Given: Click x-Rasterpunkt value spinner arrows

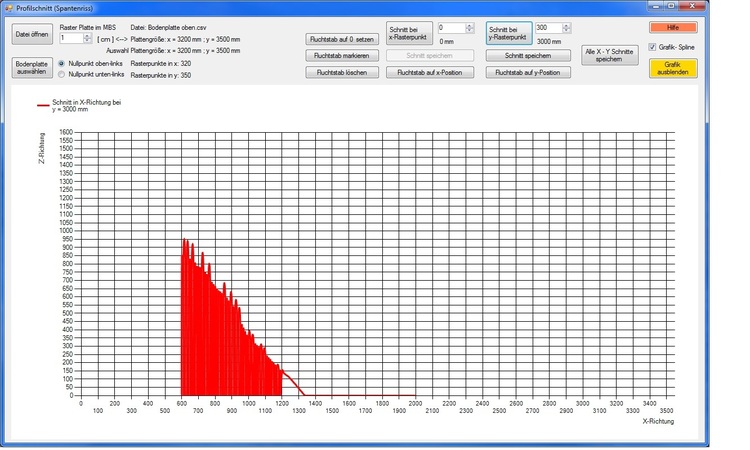Looking at the screenshot, I should pyautogui.click(x=470, y=28).
